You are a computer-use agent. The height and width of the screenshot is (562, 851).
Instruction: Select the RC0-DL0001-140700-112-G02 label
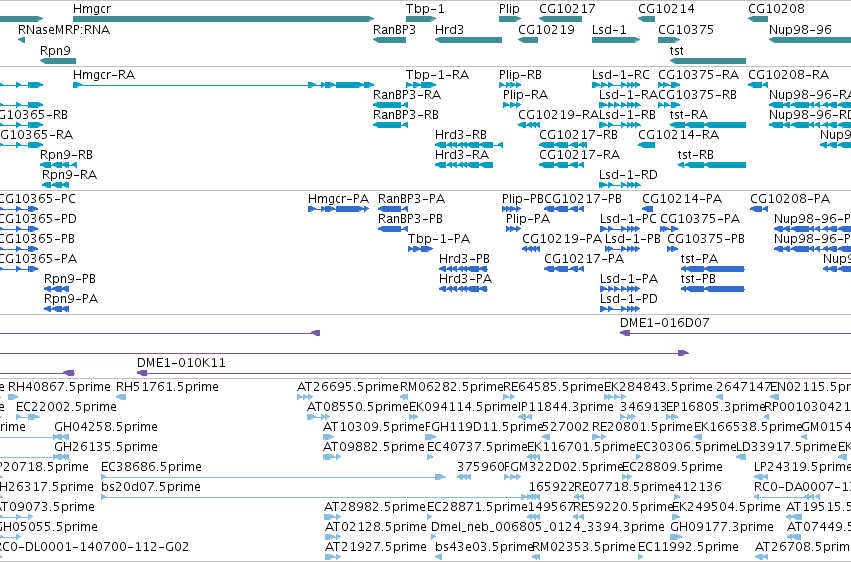click(94, 547)
